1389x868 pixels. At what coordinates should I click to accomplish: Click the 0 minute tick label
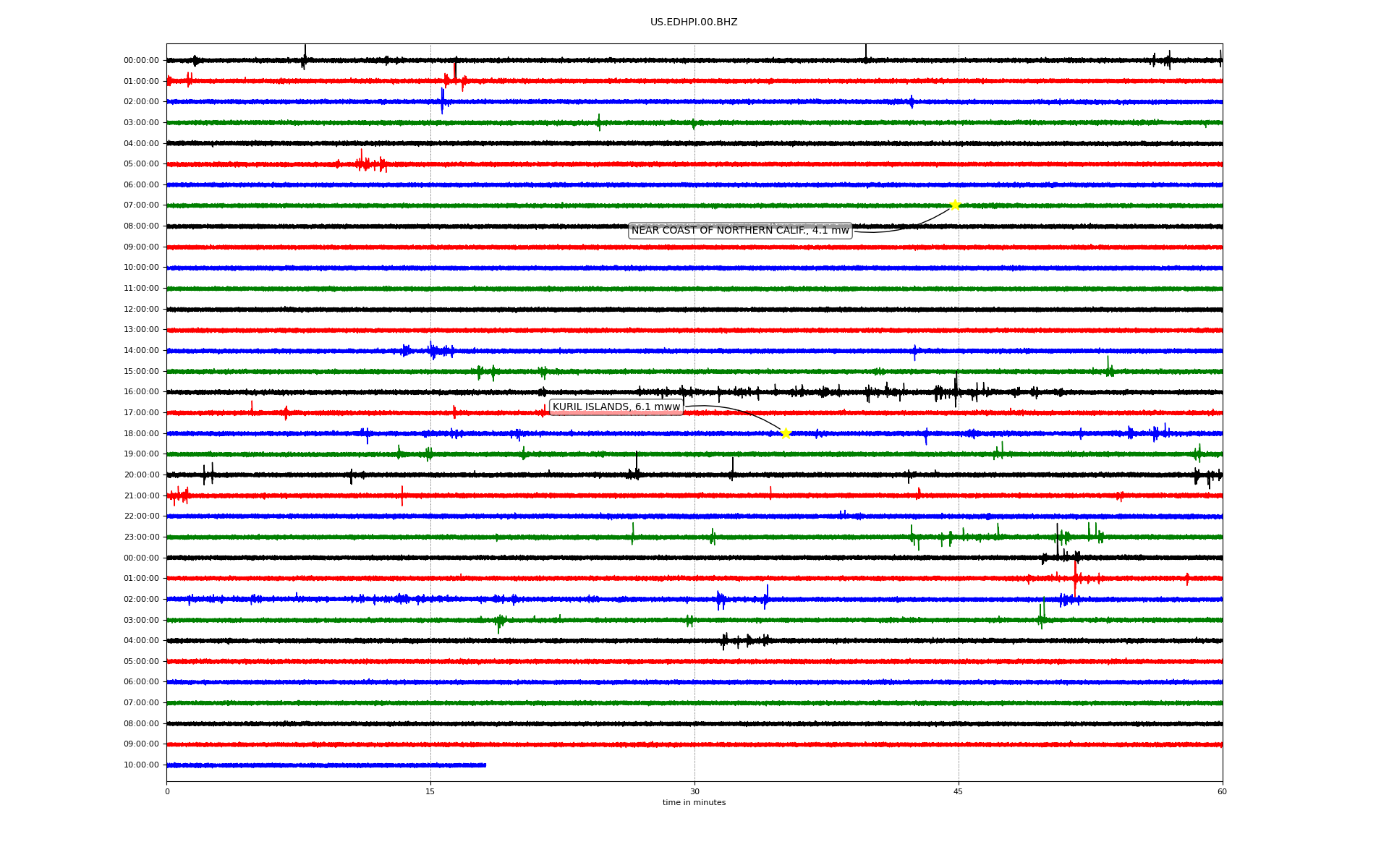(167, 791)
